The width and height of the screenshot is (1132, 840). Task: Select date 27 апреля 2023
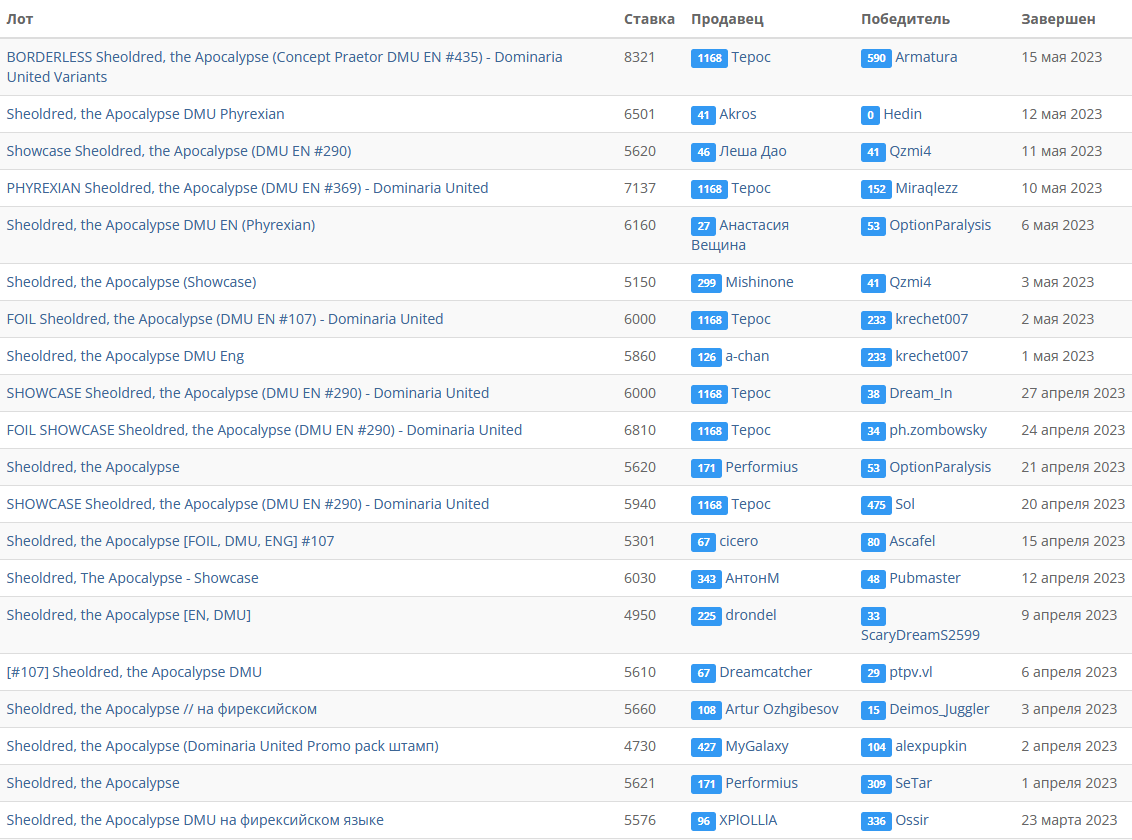(x=1073, y=393)
